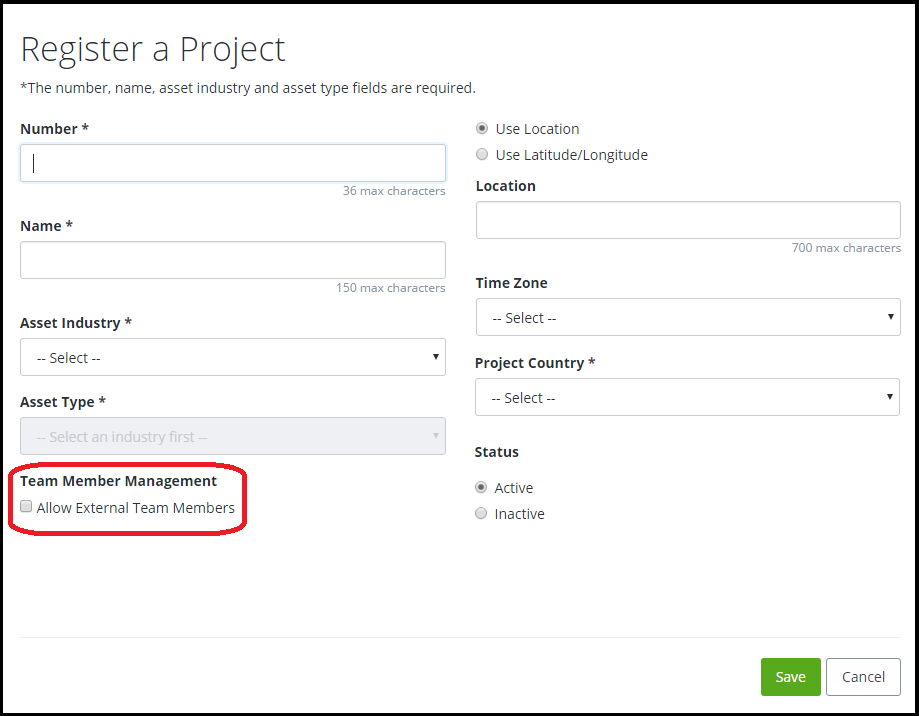919x716 pixels.
Task: Expand the Time Zone dropdown
Action: pyautogui.click(x=688, y=317)
